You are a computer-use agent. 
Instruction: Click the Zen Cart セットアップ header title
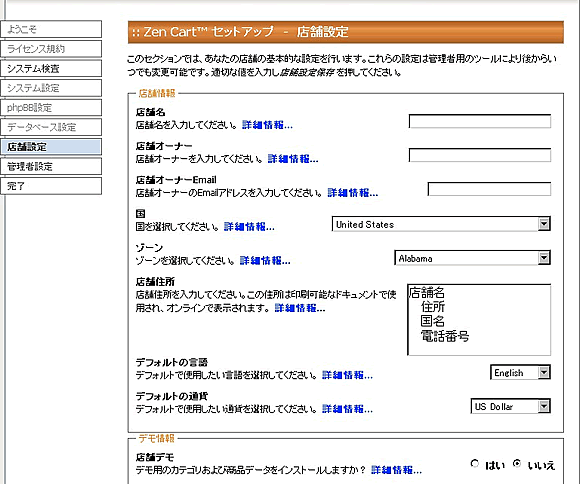pyautogui.click(x=240, y=32)
